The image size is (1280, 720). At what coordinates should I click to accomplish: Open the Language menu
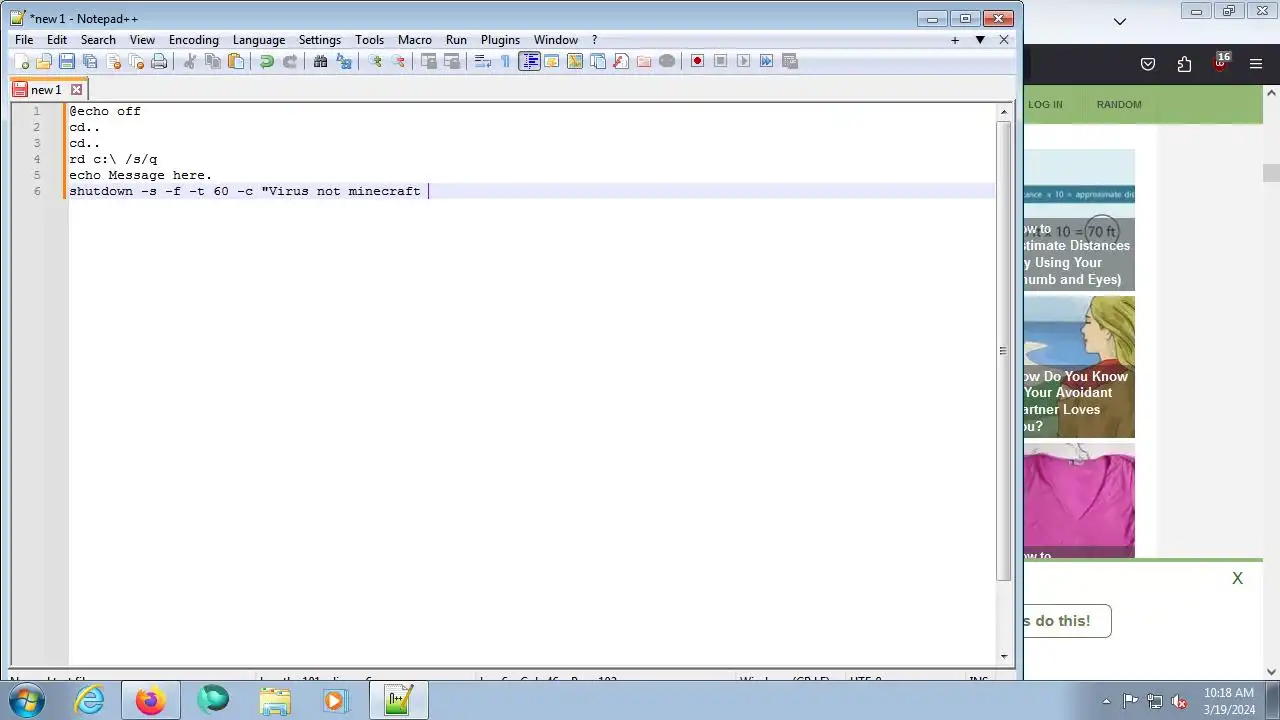coord(259,40)
